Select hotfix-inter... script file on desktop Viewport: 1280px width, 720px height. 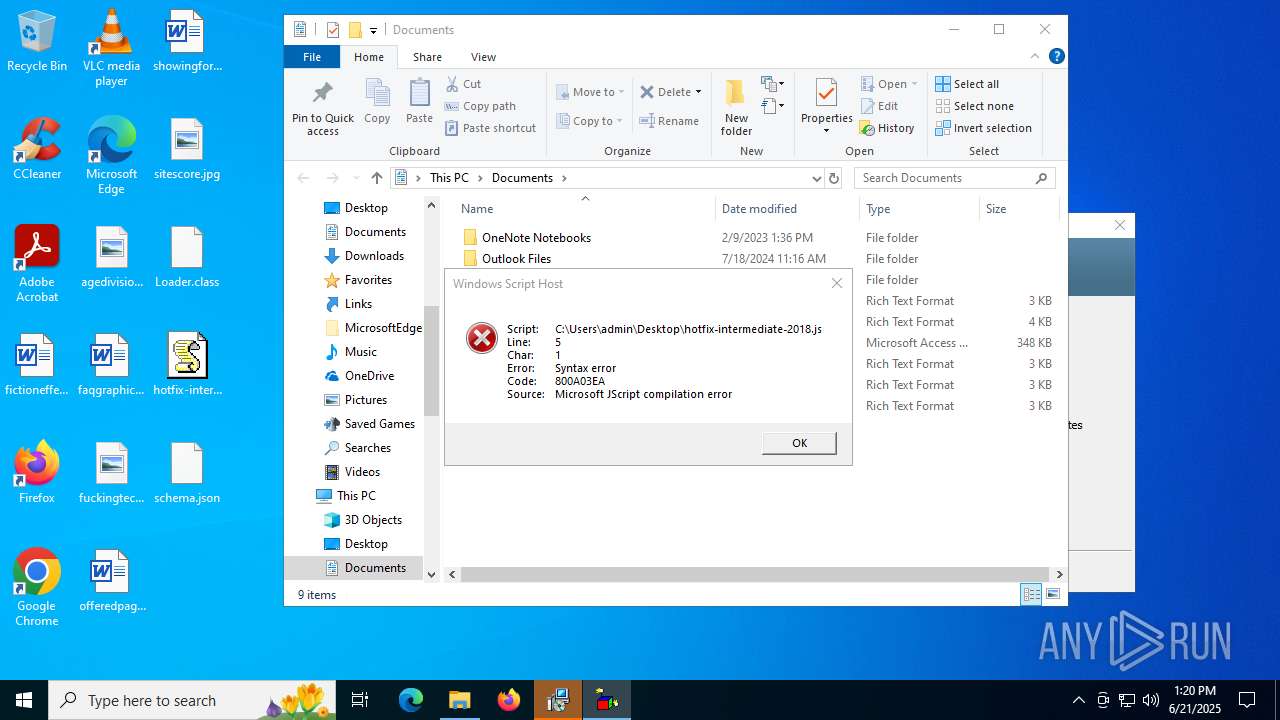pyautogui.click(x=187, y=365)
